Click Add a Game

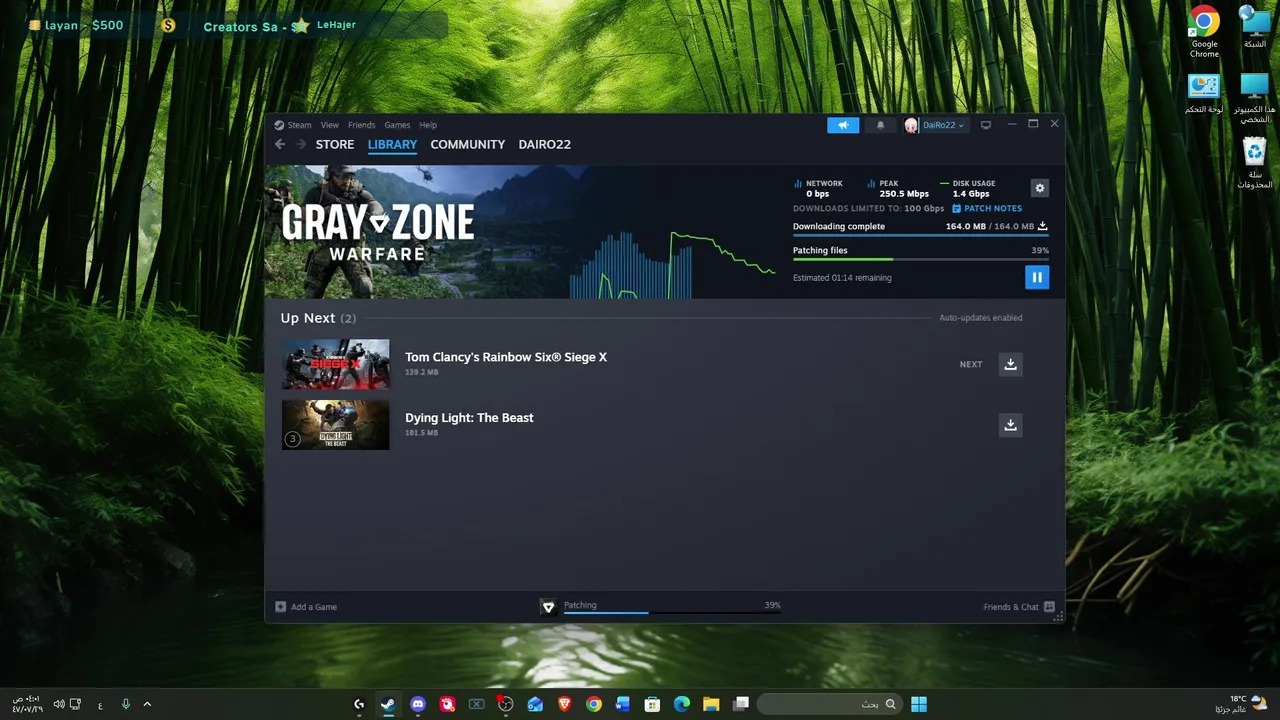[x=306, y=607]
